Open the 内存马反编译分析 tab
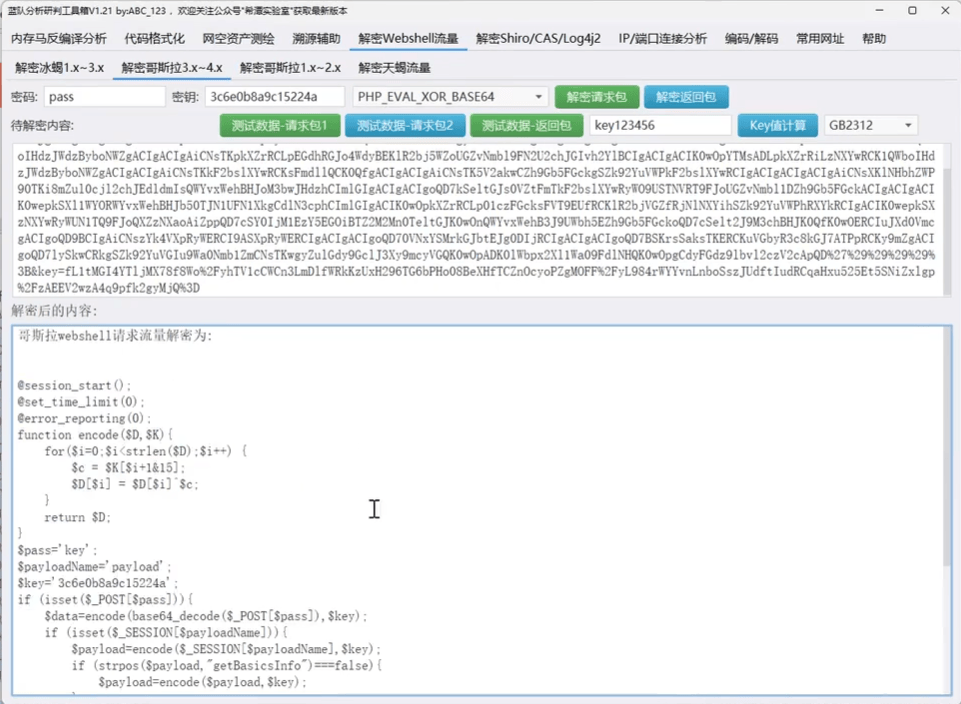This screenshot has width=961, height=704. (59, 39)
